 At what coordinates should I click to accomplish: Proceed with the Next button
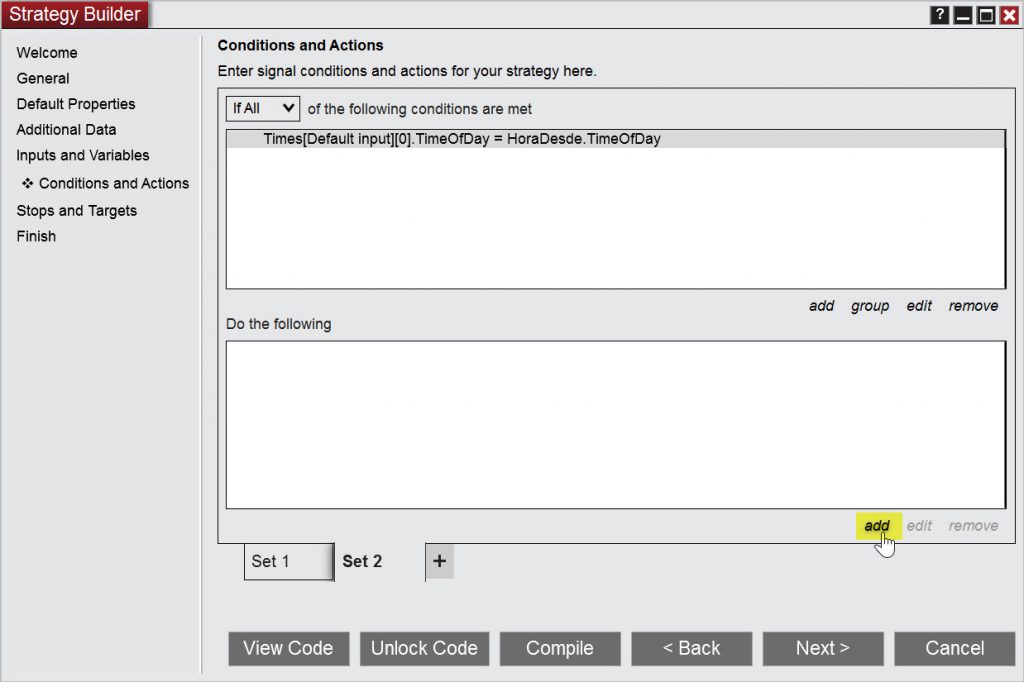(823, 649)
